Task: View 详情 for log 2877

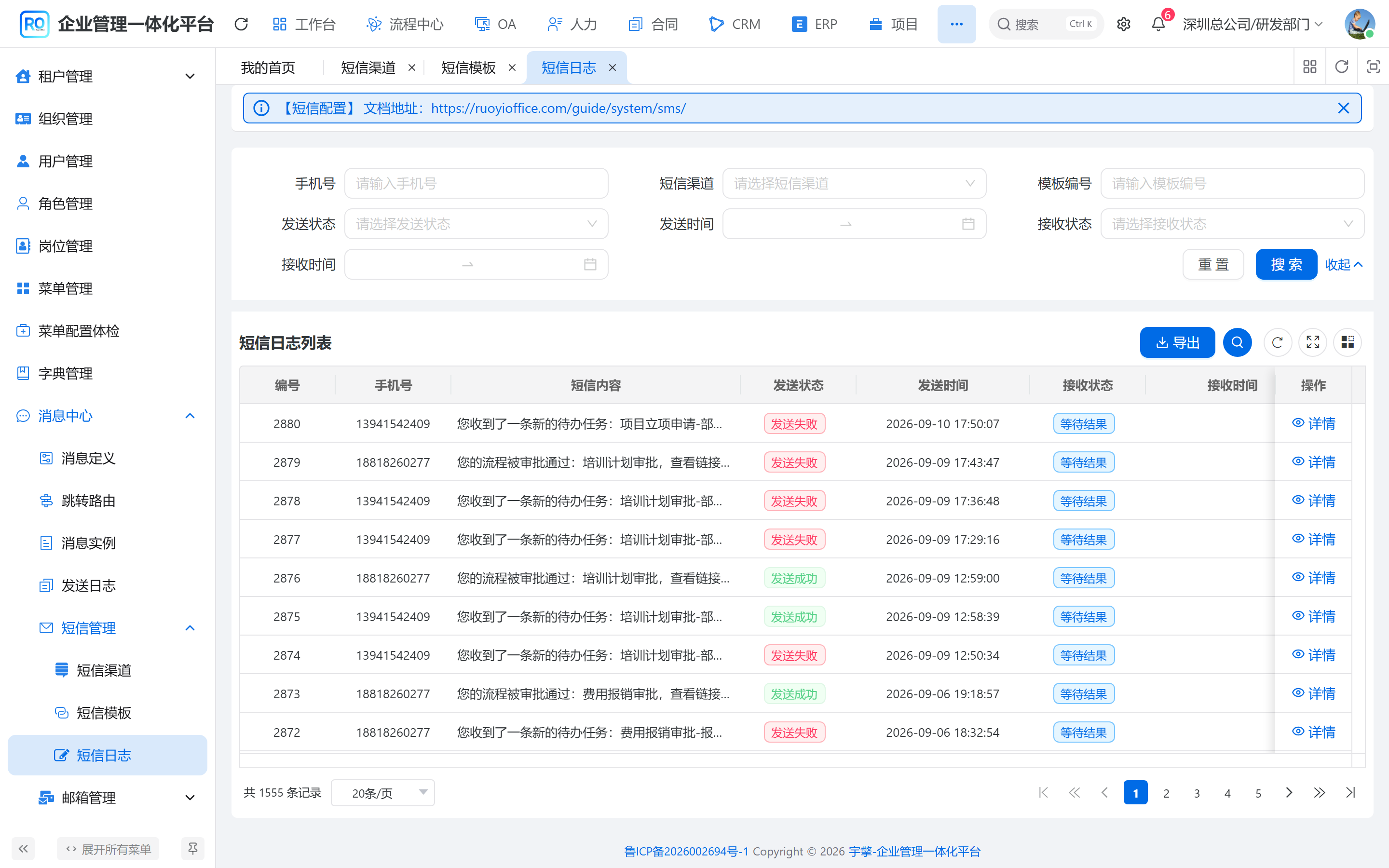Action: pos(1313,539)
